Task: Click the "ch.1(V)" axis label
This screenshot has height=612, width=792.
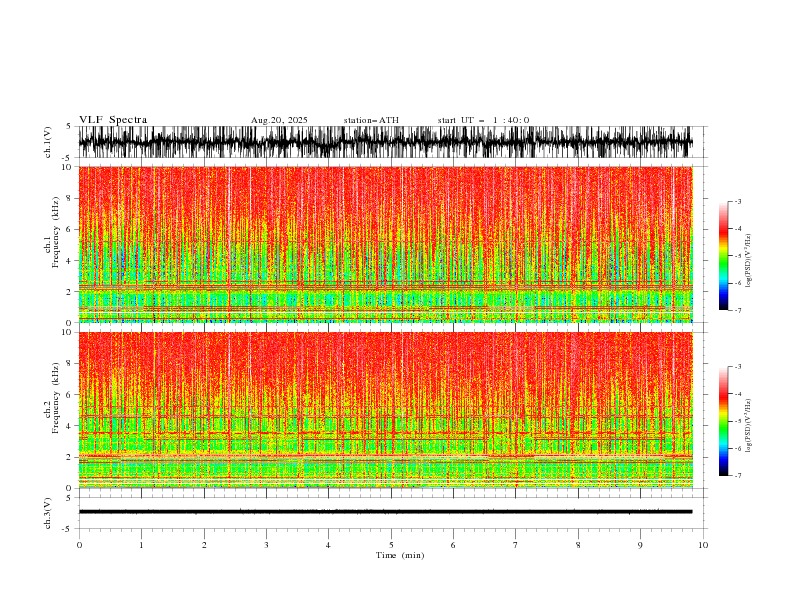Action: 48,142
